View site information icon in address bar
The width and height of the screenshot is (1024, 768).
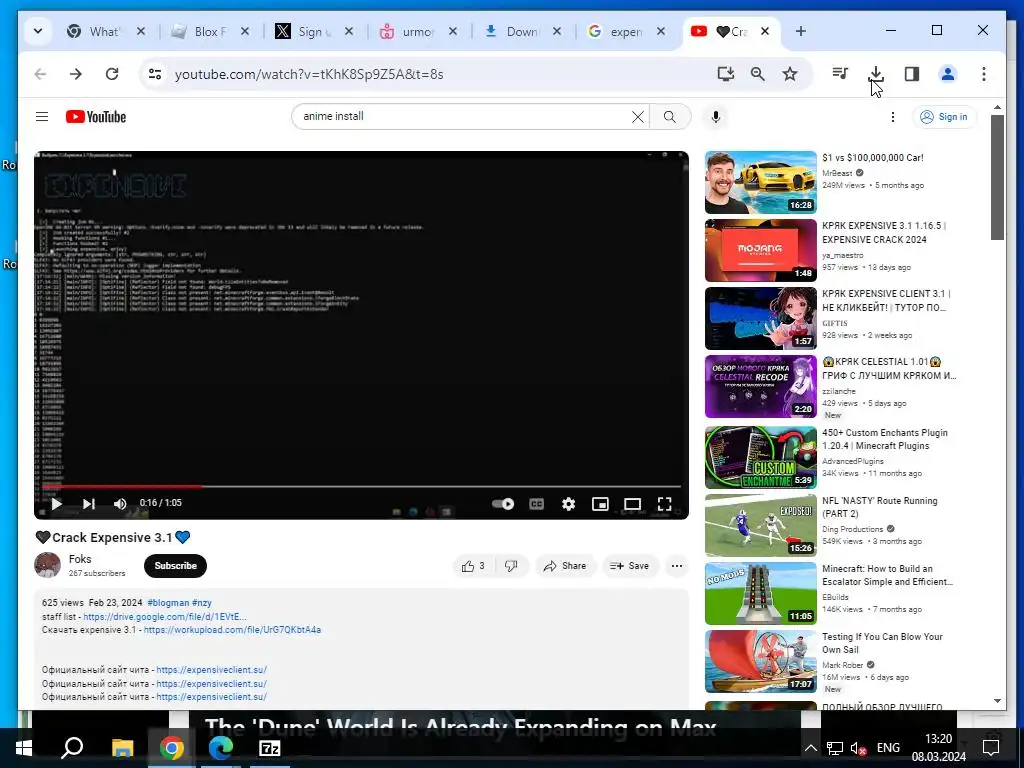point(155,74)
